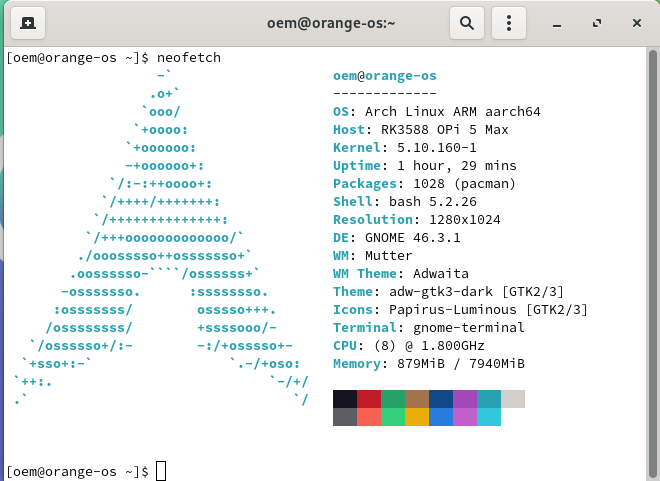Click the Icons line Papirus-Luminous
Screen dimensions: 660x481
pos(460,310)
